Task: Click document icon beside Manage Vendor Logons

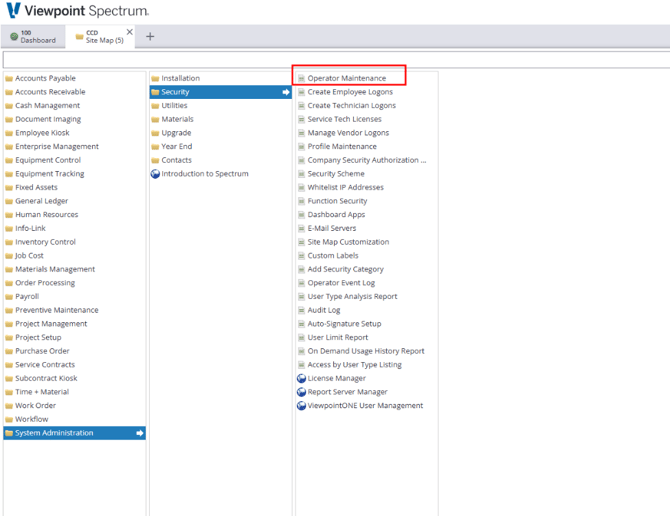Action: [301, 133]
